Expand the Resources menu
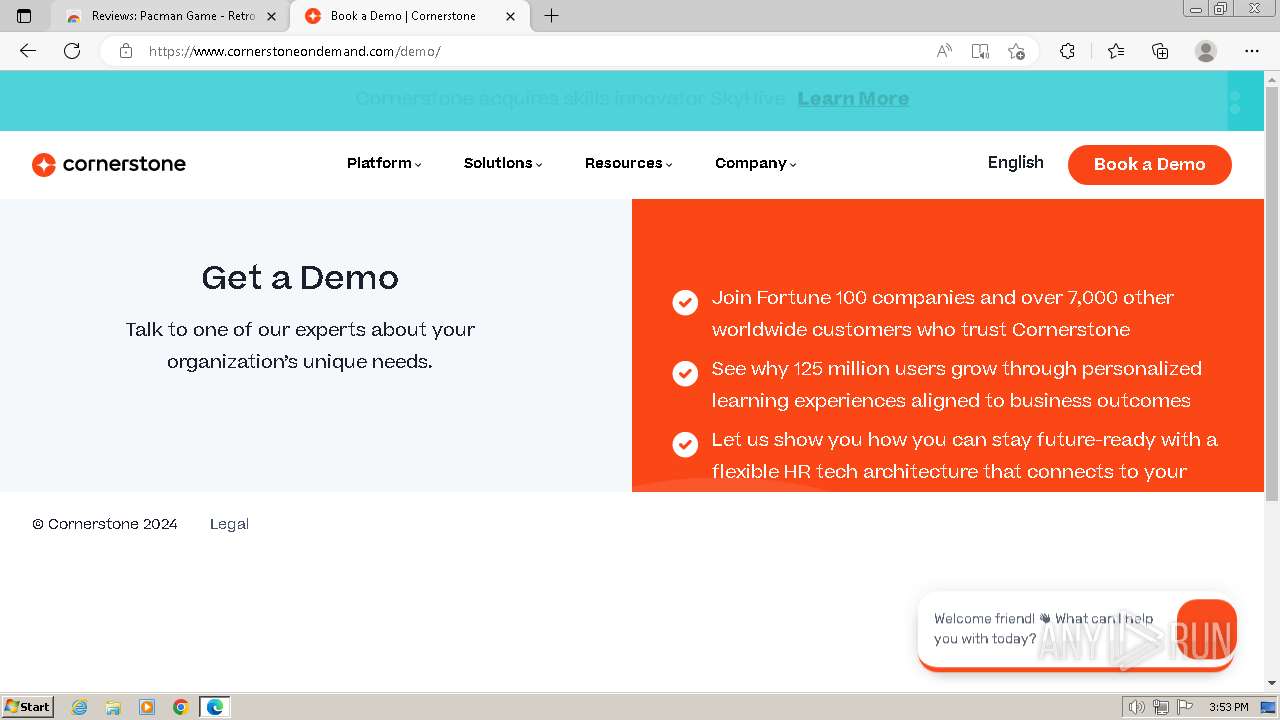Viewport: 1280px width, 720px height. (629, 163)
